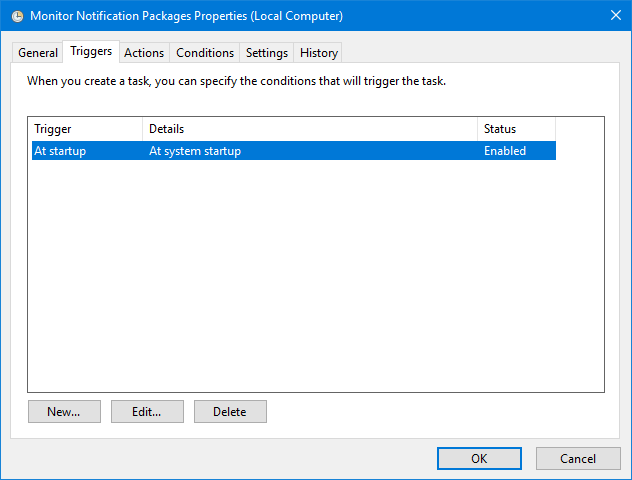632x480 pixels.
Task: View the History tab
Action: click(319, 53)
